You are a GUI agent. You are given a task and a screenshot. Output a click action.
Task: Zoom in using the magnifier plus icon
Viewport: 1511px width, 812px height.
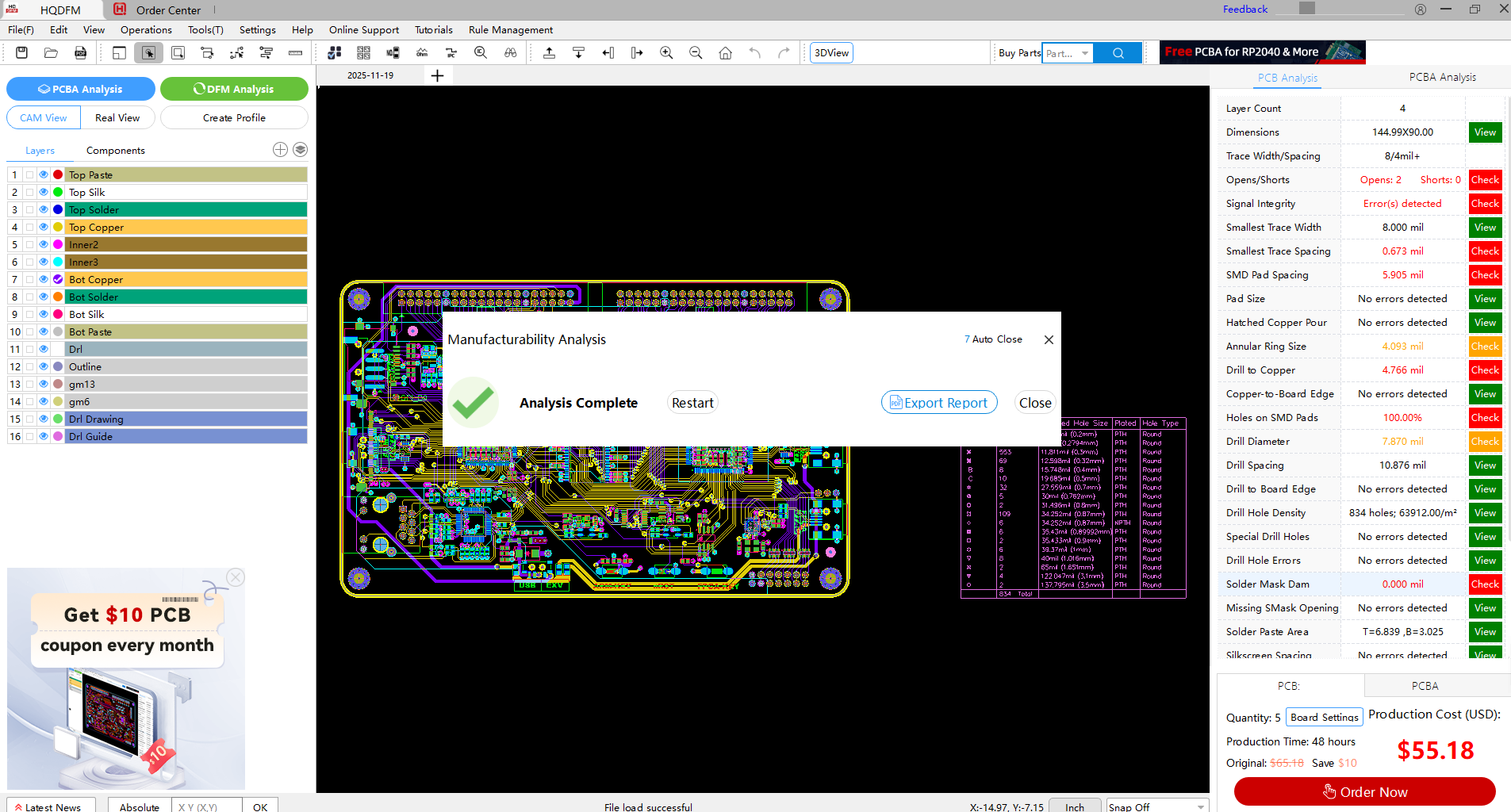(666, 53)
